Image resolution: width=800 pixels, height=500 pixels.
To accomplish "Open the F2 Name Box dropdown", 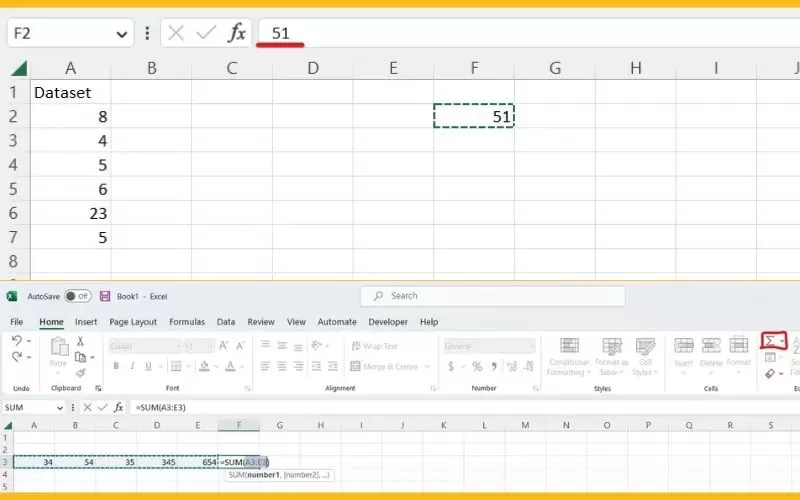I will pos(121,34).
